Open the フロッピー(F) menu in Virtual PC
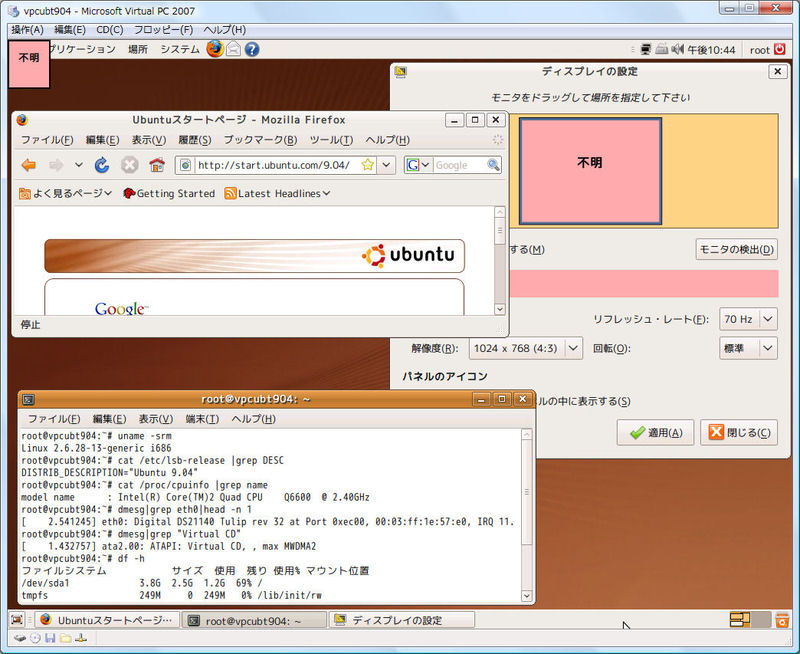This screenshot has height=654, width=800. [x=163, y=30]
